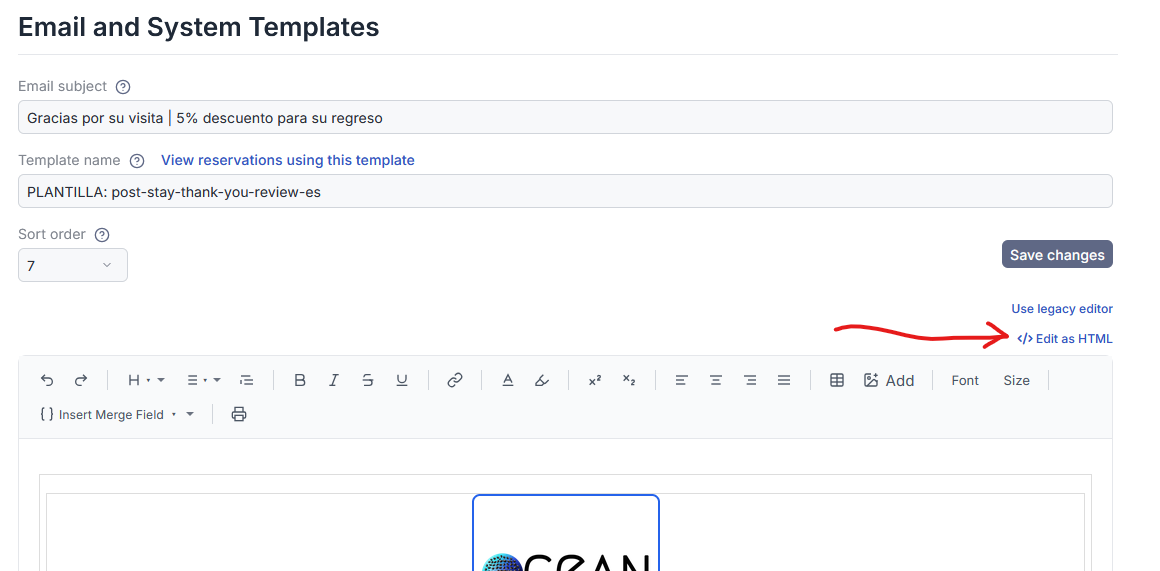Image resolution: width=1160 pixels, height=571 pixels.
Task: Toggle italic text style
Action: 334,380
